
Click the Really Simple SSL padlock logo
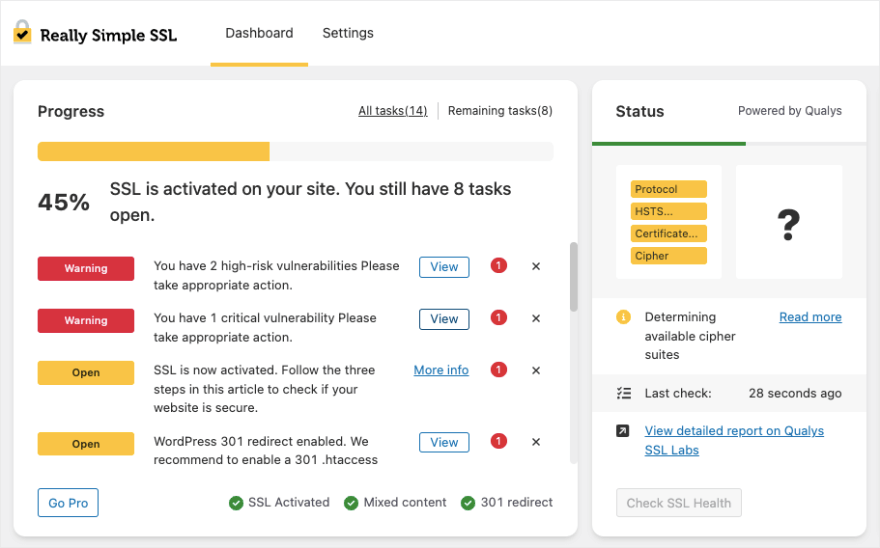click(x=22, y=32)
